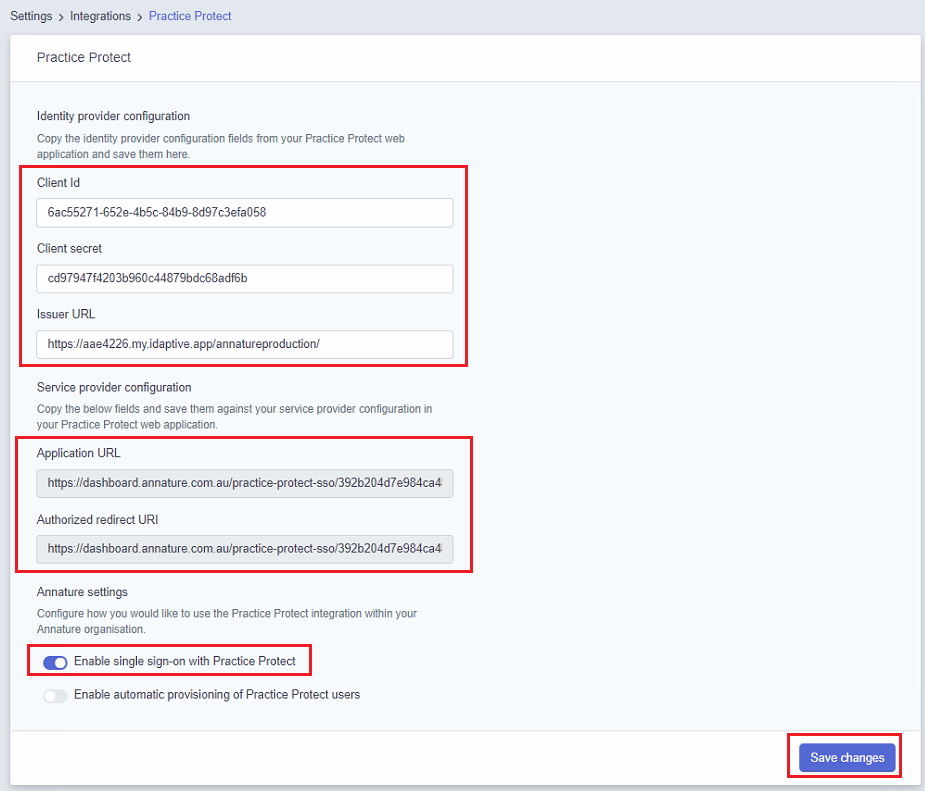
Task: Click 'Configure how you would like to use' description
Action: pyautogui.click(x=227, y=621)
